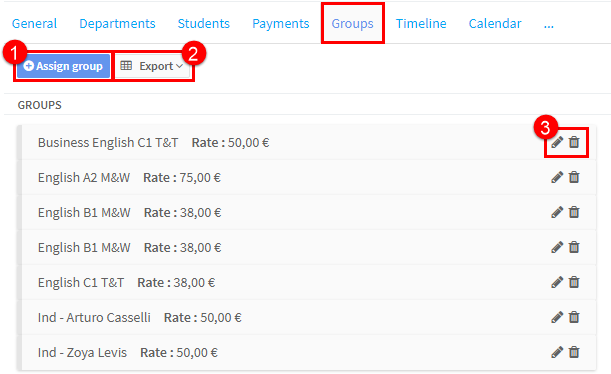Delete the Ind - Zoya Levis group

(574, 352)
